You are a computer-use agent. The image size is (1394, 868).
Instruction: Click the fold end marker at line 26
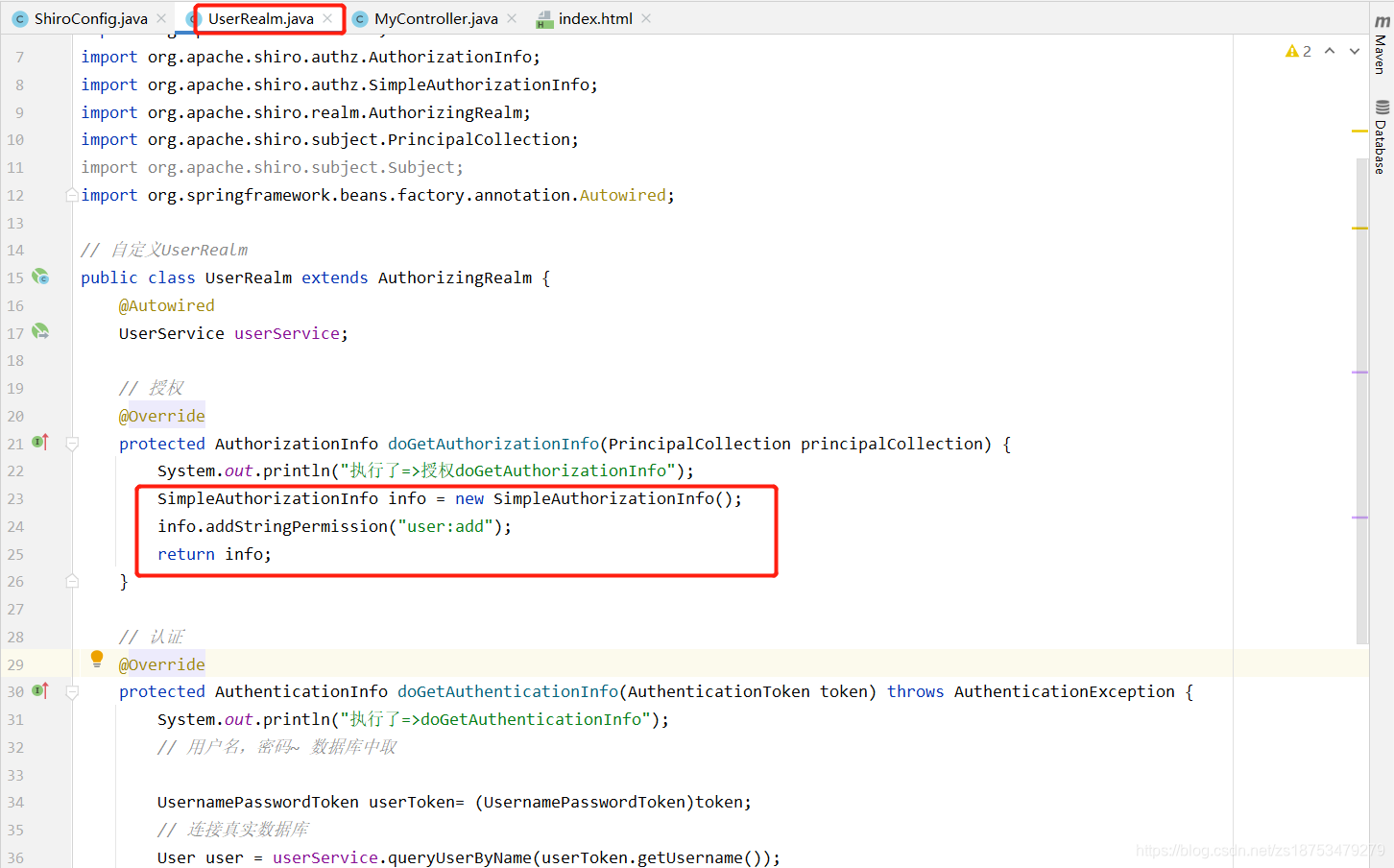pyautogui.click(x=72, y=581)
